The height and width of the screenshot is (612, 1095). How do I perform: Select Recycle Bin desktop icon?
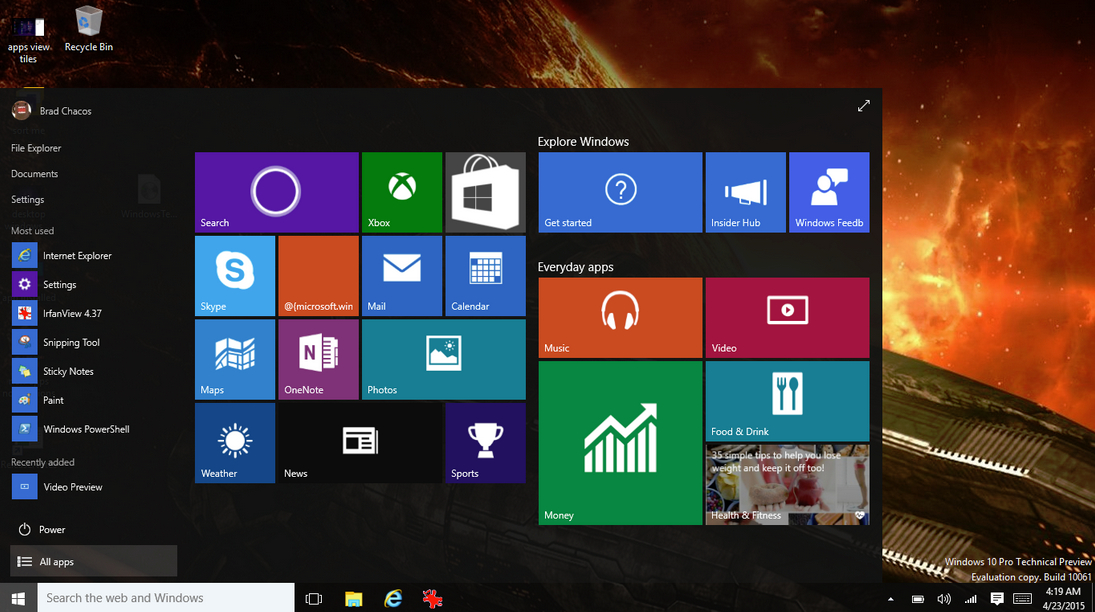click(x=89, y=29)
